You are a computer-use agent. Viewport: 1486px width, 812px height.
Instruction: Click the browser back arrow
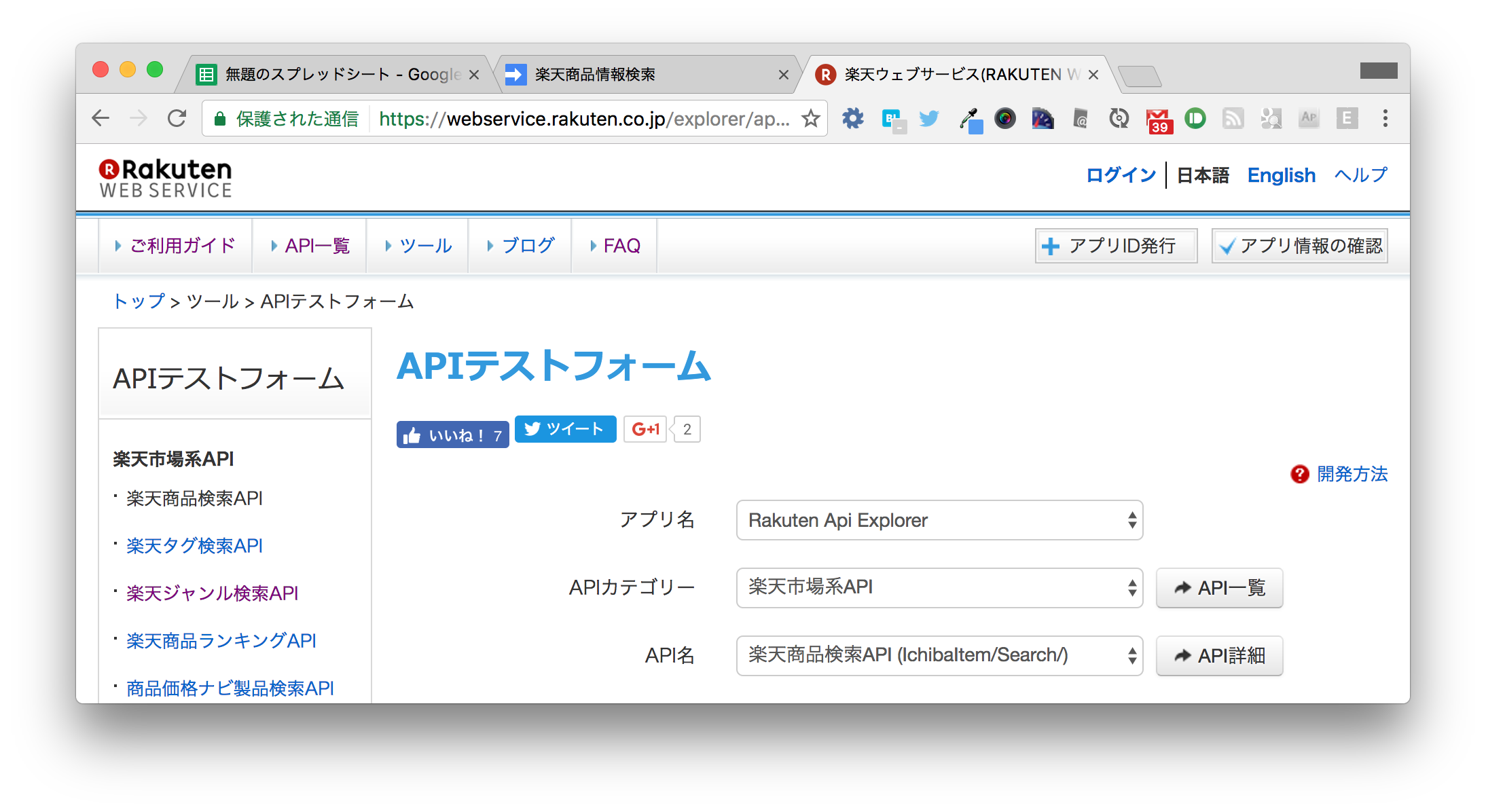101,118
